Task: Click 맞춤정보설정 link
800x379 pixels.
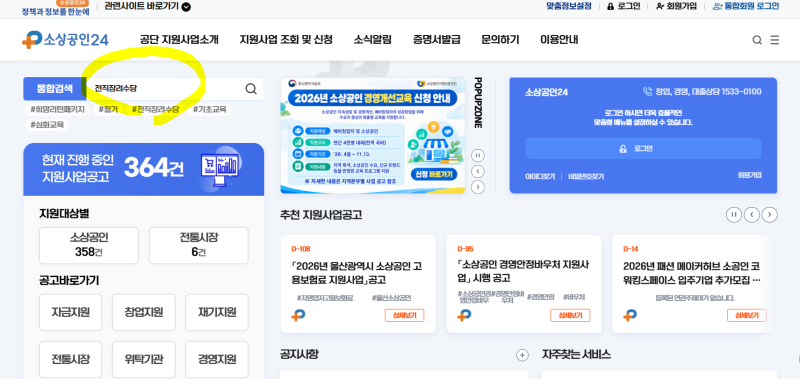Action: 569,7
